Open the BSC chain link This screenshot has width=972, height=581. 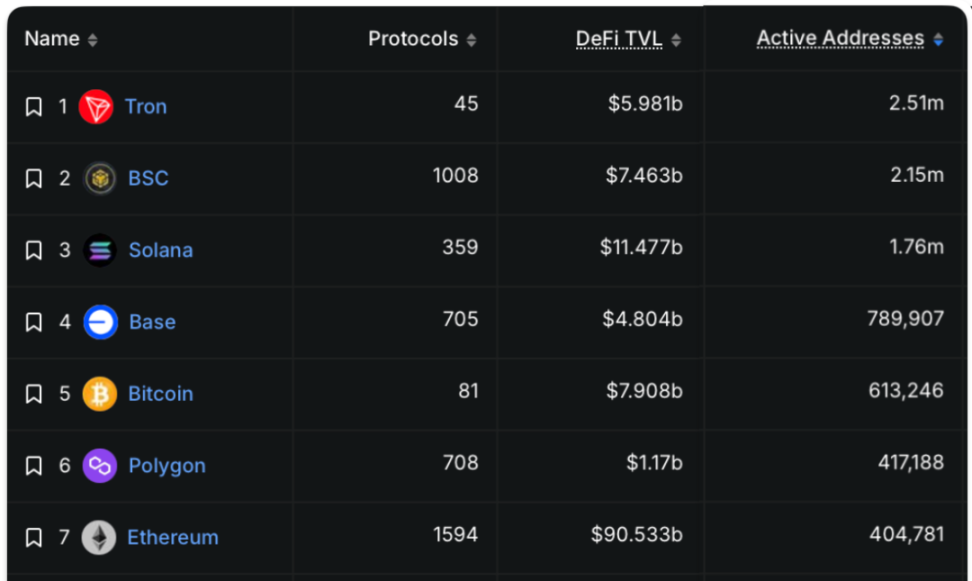148,179
